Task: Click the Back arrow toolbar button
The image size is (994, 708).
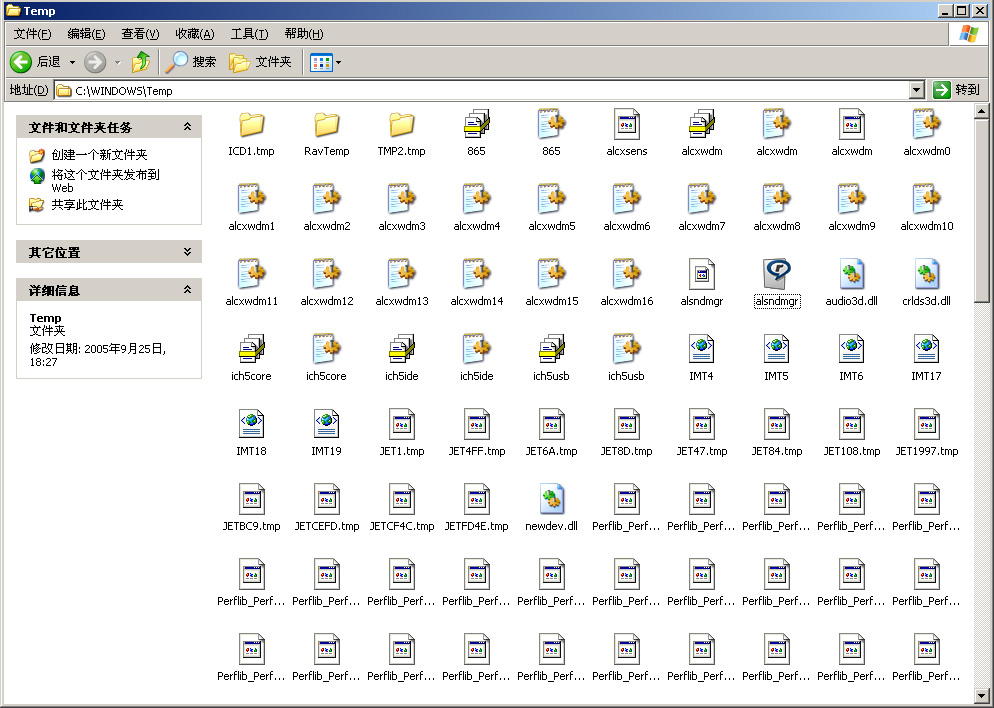Action: click(22, 62)
